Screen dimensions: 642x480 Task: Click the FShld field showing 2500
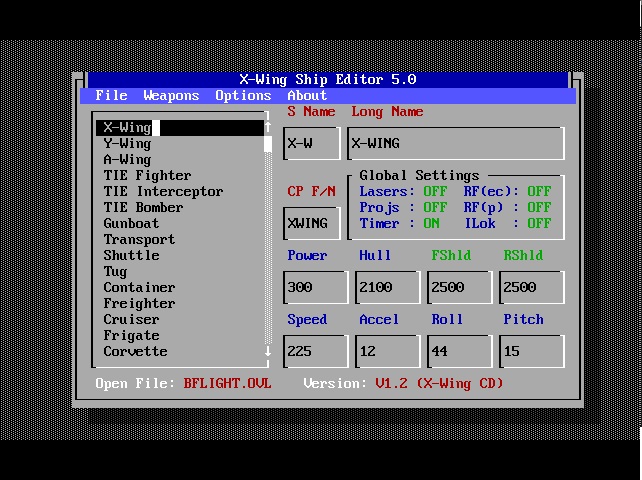point(459,287)
